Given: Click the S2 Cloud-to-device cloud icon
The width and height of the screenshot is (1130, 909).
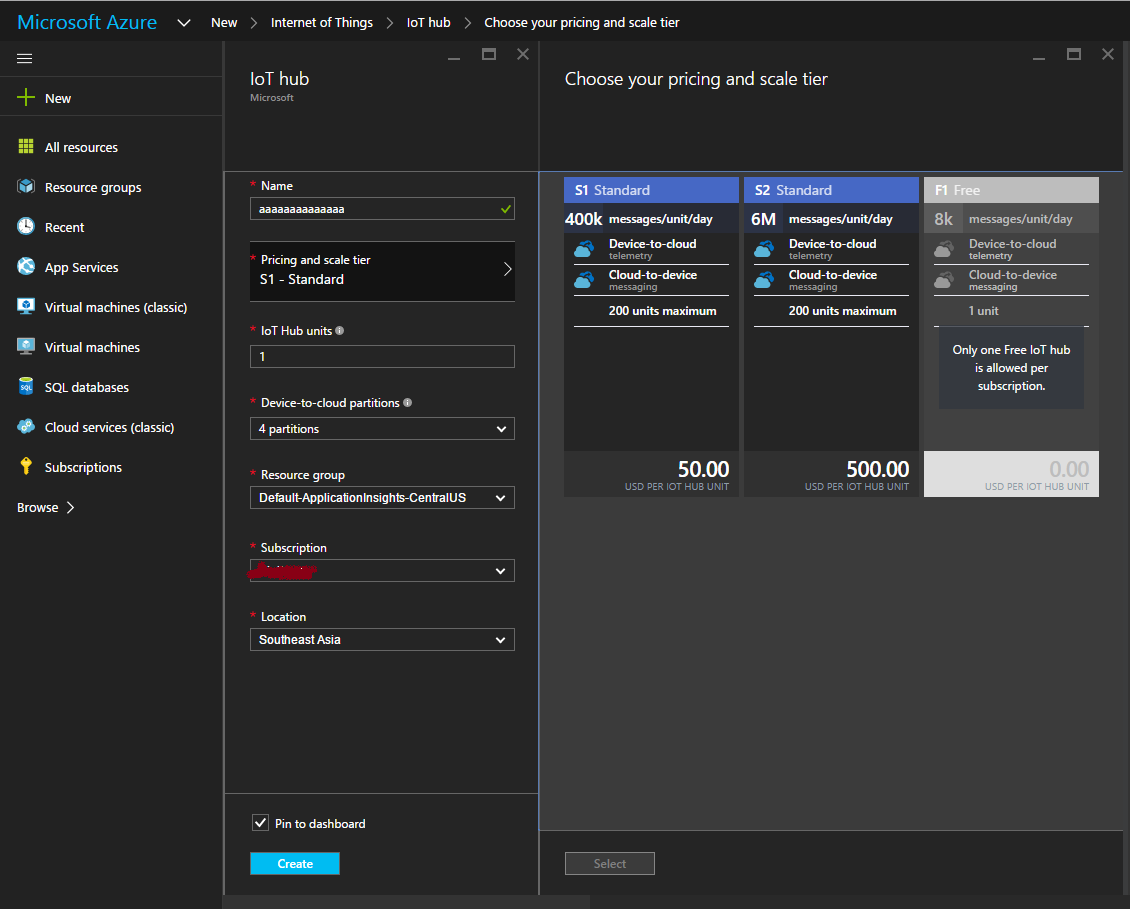Looking at the screenshot, I should tap(765, 280).
